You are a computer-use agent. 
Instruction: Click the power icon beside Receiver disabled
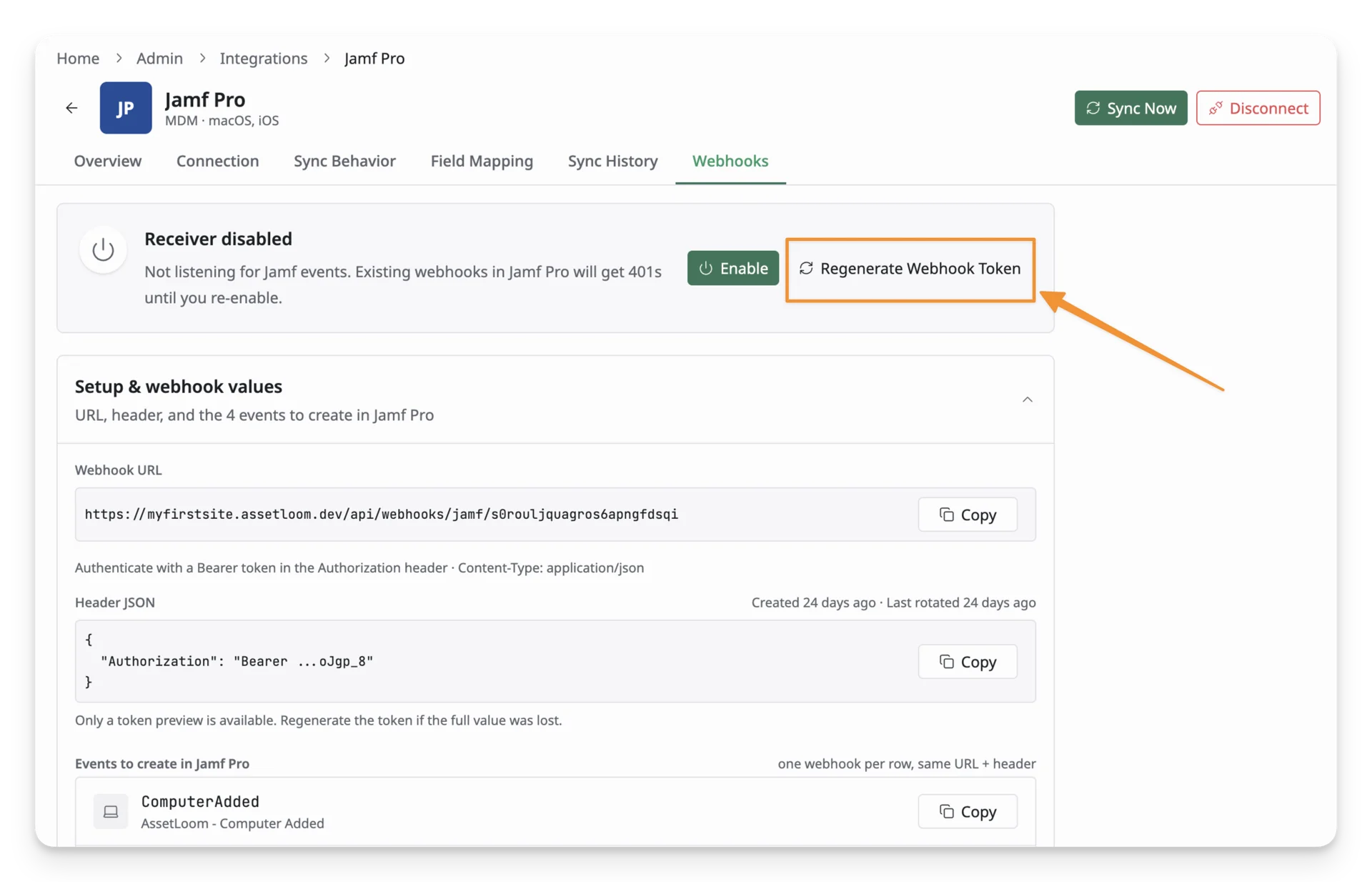(103, 249)
